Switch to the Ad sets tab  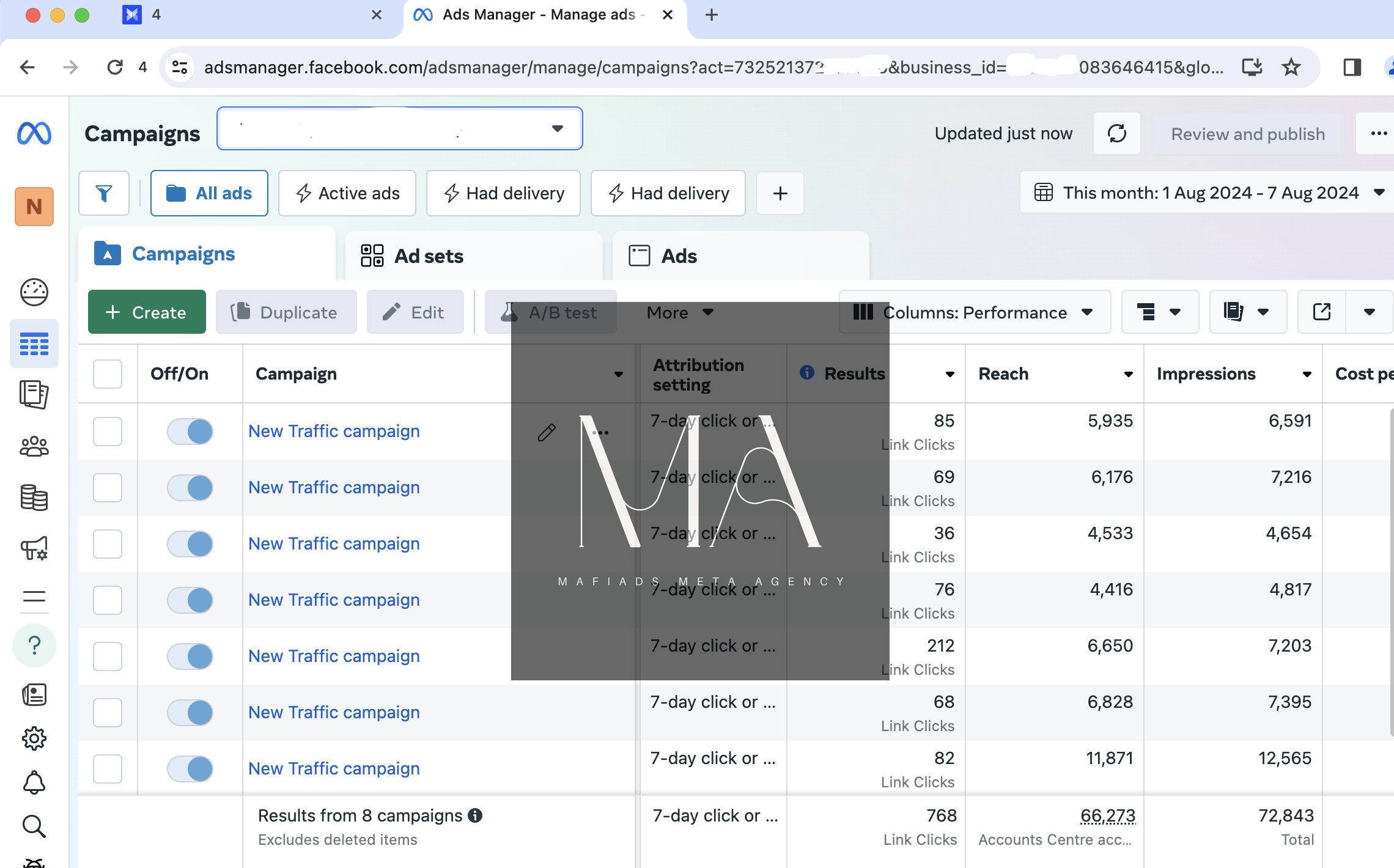[474, 256]
